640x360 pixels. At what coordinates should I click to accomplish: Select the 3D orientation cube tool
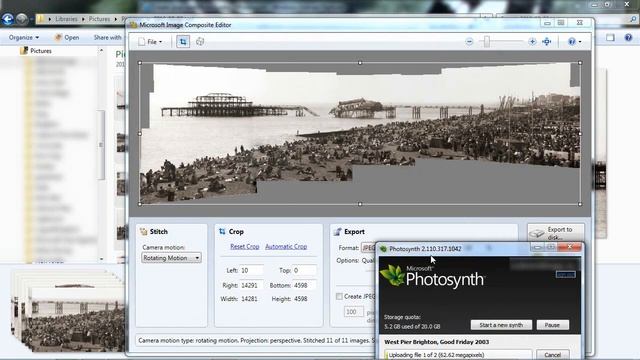pos(200,42)
